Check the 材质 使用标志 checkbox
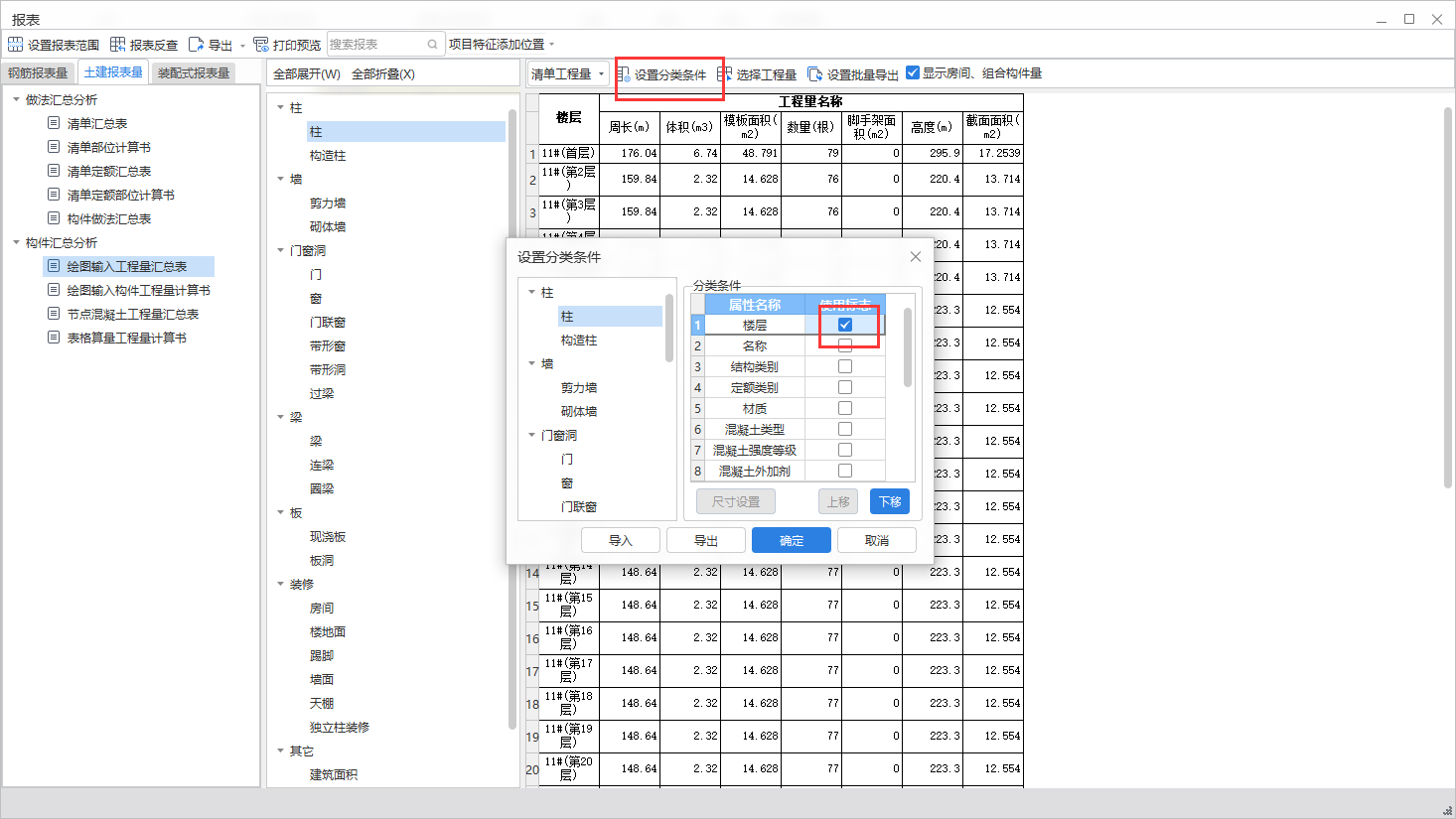The width and height of the screenshot is (1456, 819). click(x=845, y=408)
